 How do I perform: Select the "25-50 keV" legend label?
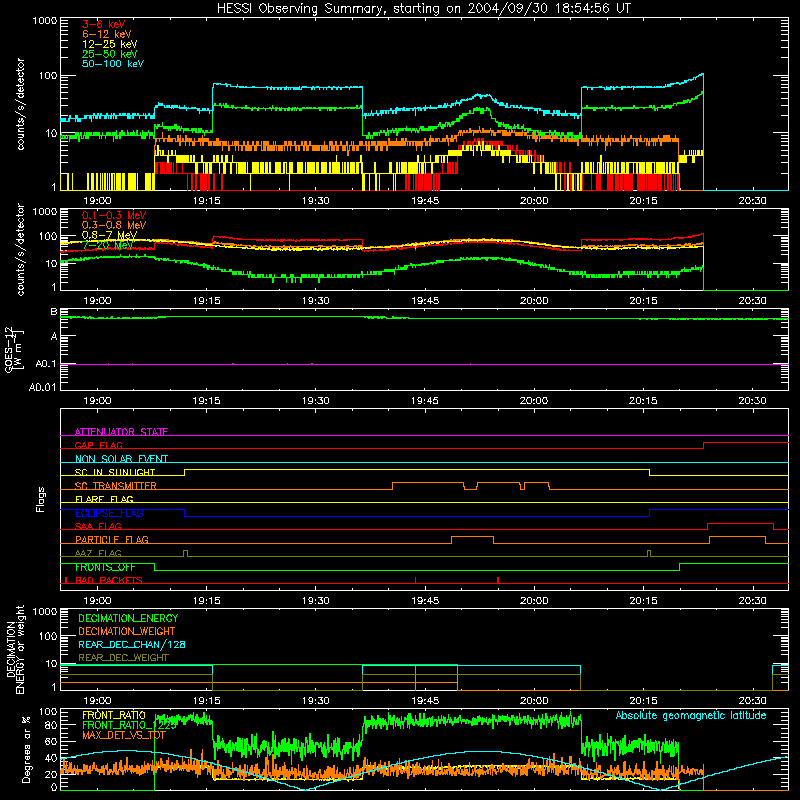pyautogui.click(x=109, y=54)
